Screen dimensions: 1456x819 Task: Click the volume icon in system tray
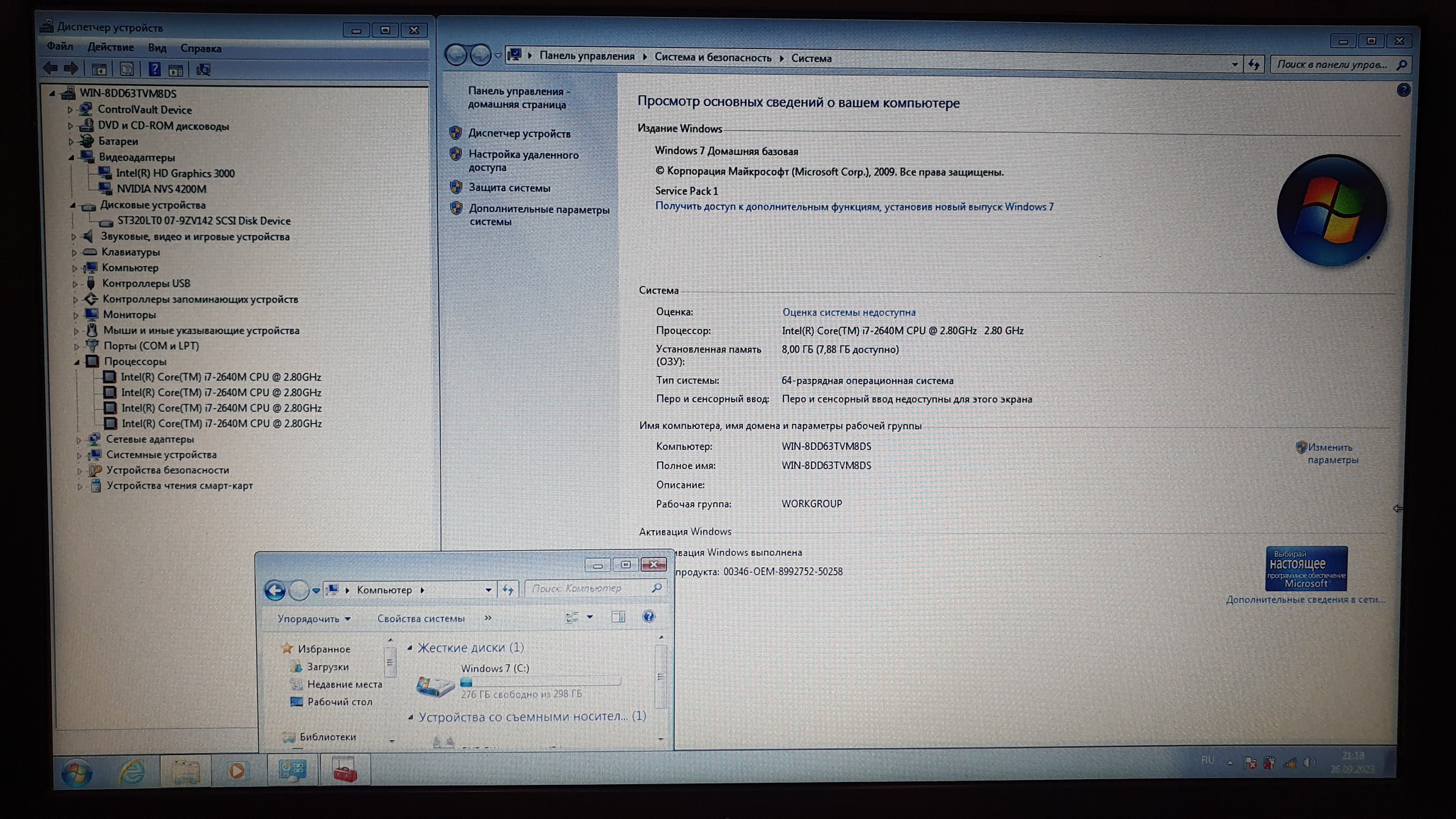1309,762
